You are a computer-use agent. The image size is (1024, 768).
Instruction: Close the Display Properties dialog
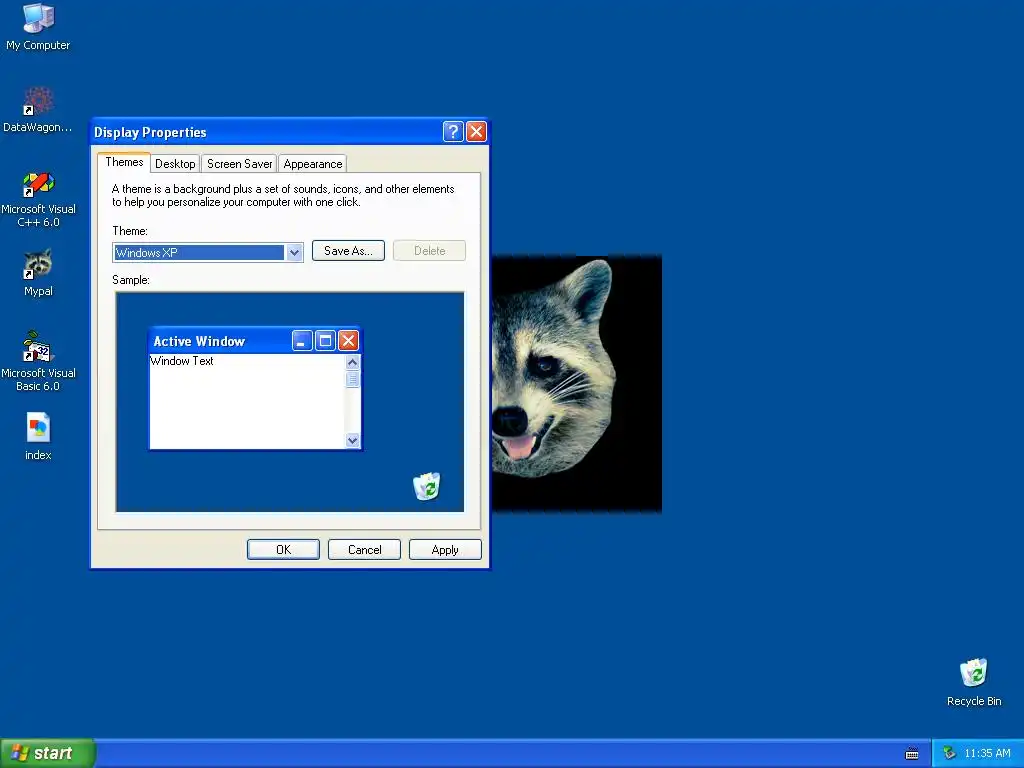(x=477, y=132)
